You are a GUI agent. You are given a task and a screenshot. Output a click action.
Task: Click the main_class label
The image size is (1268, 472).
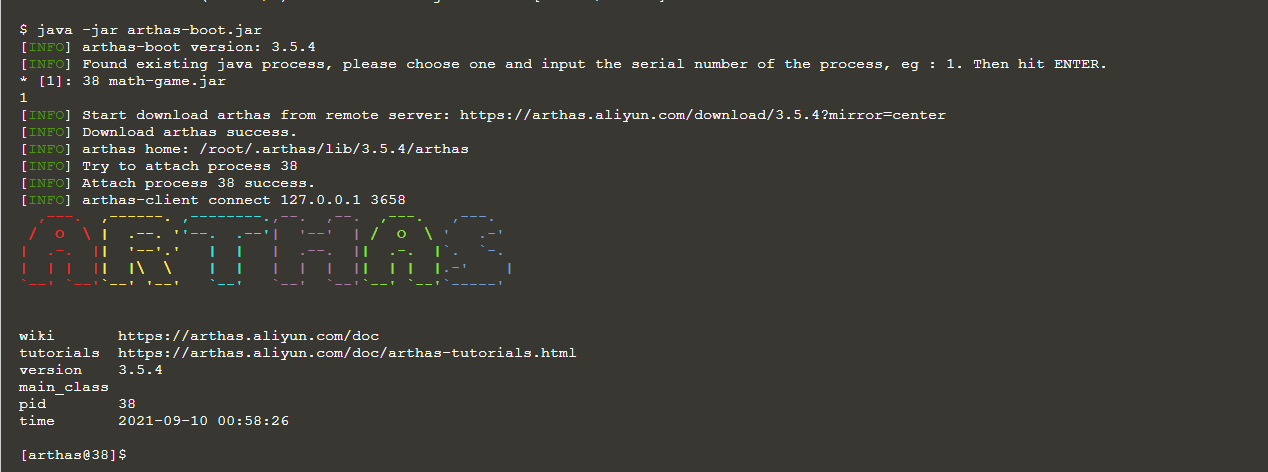click(64, 387)
